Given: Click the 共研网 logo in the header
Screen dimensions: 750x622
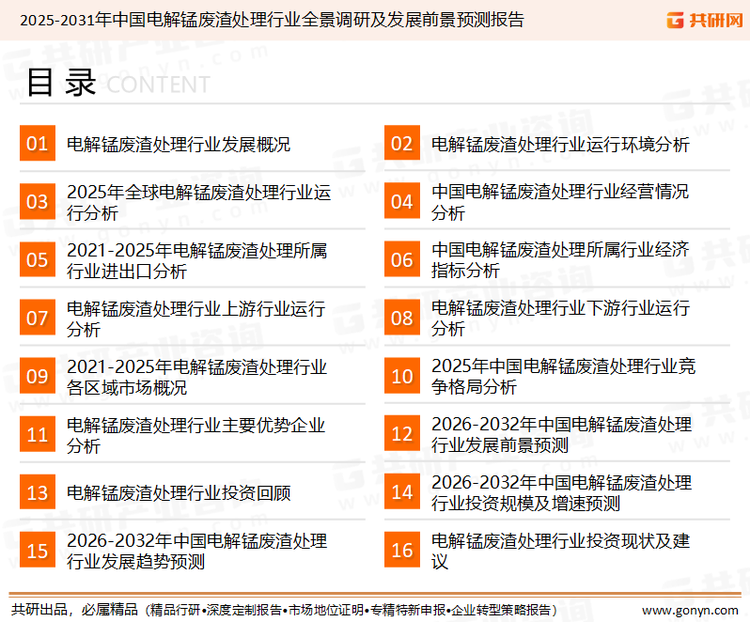Looking at the screenshot, I should [x=705, y=20].
